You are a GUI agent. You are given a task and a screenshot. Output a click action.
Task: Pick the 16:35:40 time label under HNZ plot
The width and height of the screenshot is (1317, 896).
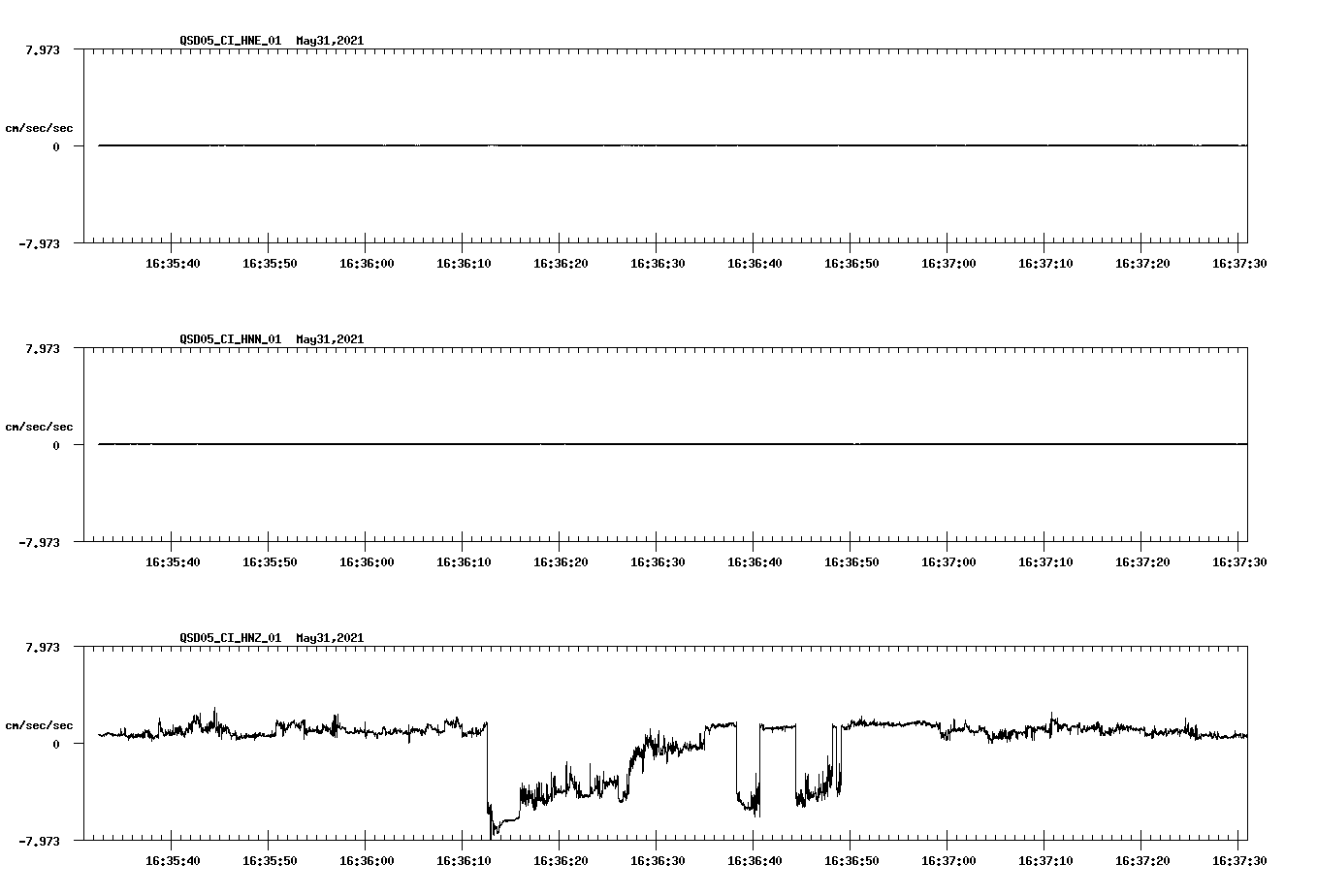tap(173, 861)
